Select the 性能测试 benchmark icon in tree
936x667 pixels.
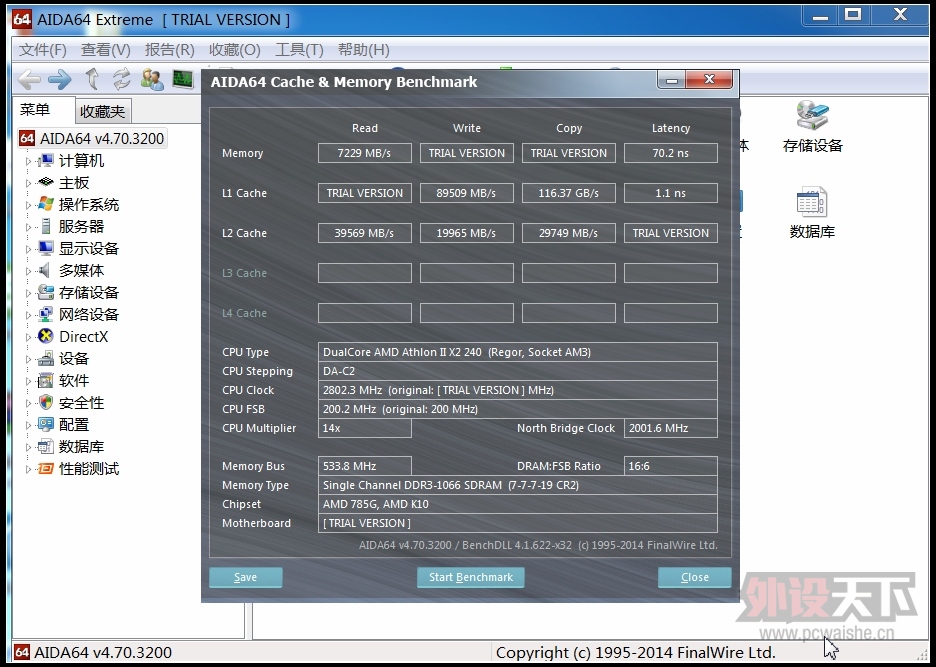45,469
